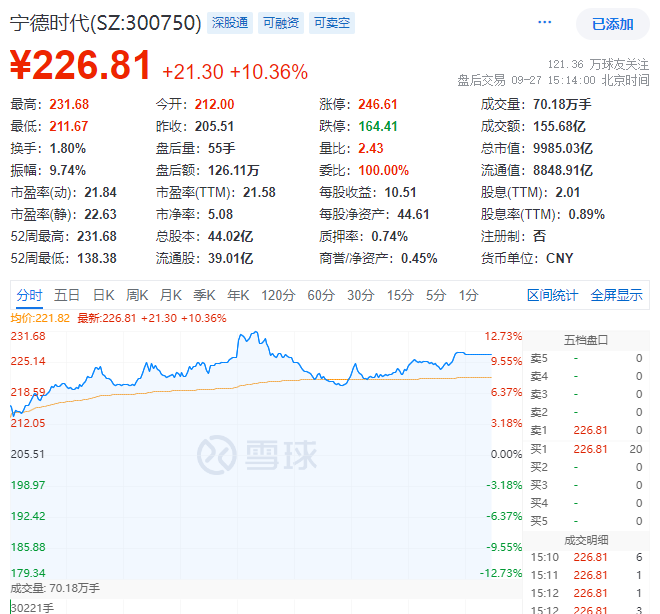Click the 深股通 tag

click(230, 23)
